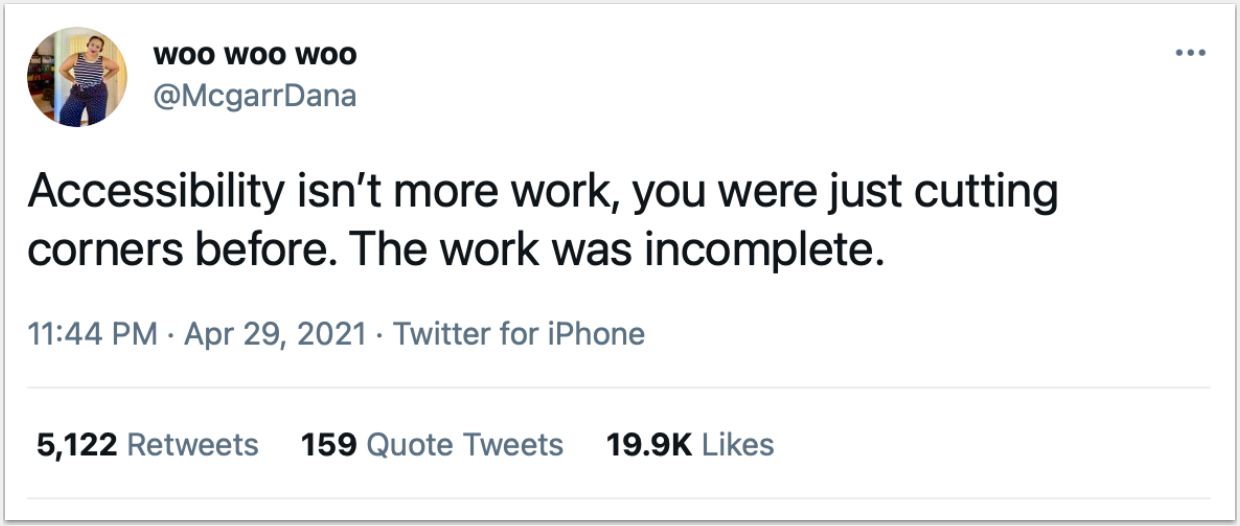Viewport: 1240px width, 526px height.
Task: Show who retweeted via the Retweets label
Action: click(192, 444)
